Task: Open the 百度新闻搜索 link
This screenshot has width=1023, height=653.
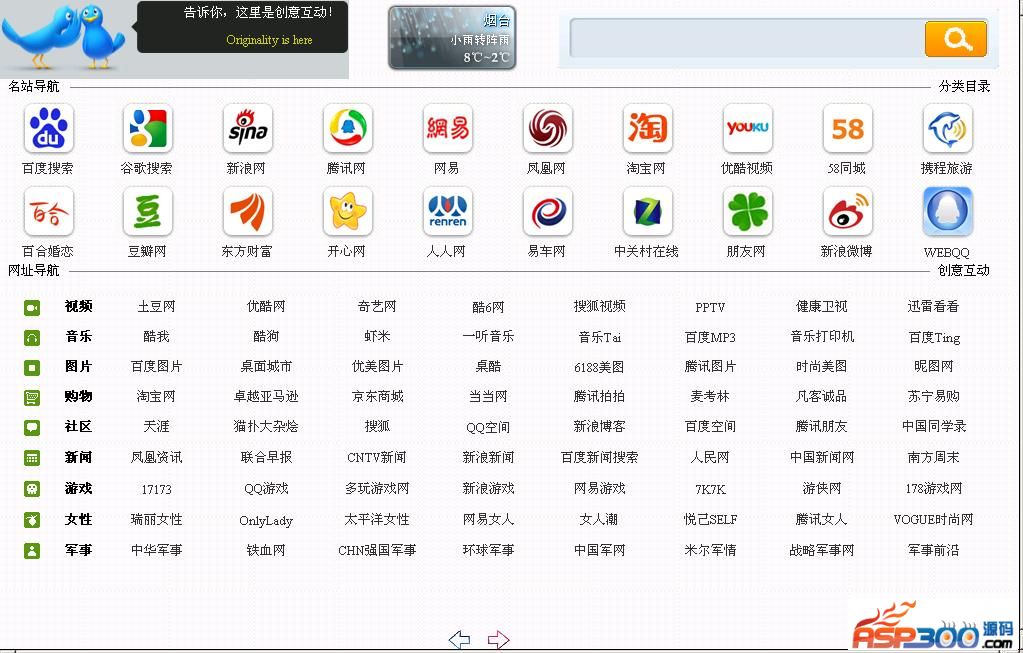Action: tap(600, 457)
